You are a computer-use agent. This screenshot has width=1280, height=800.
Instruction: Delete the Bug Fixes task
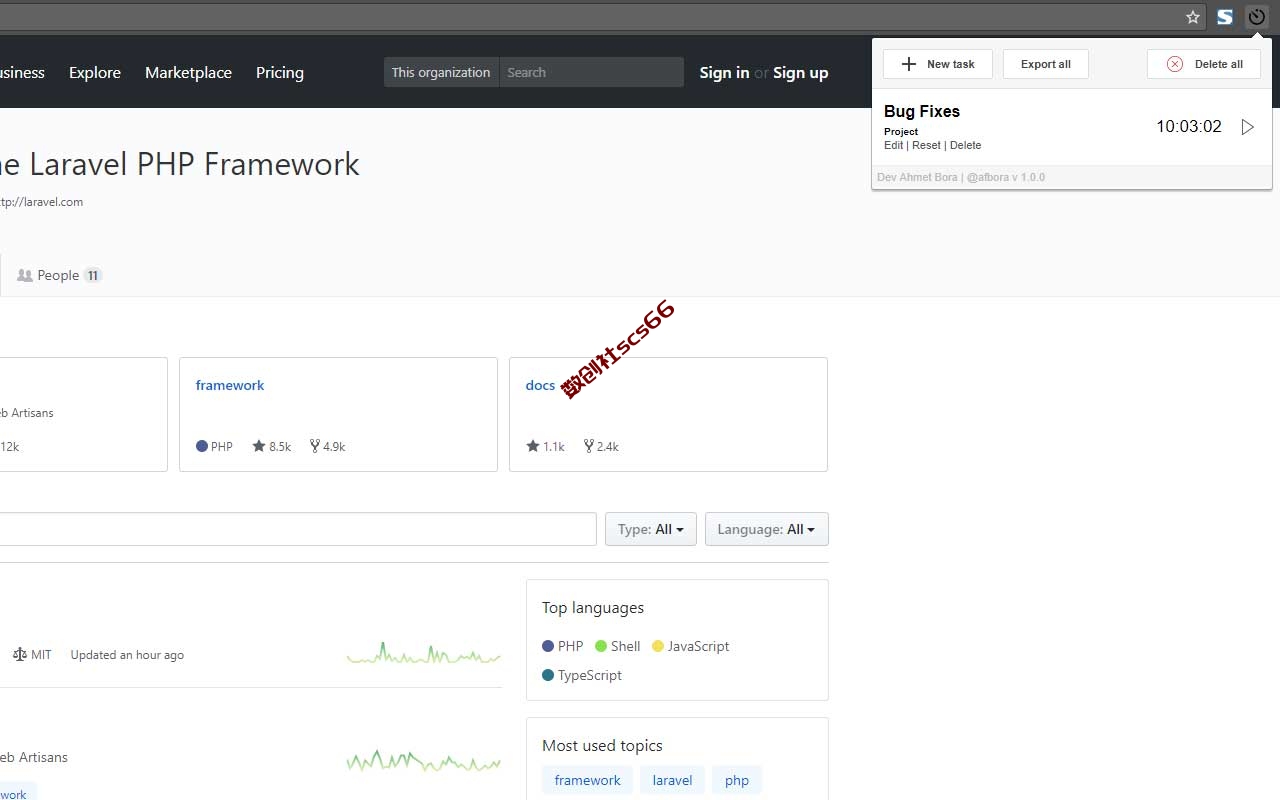[x=965, y=145]
